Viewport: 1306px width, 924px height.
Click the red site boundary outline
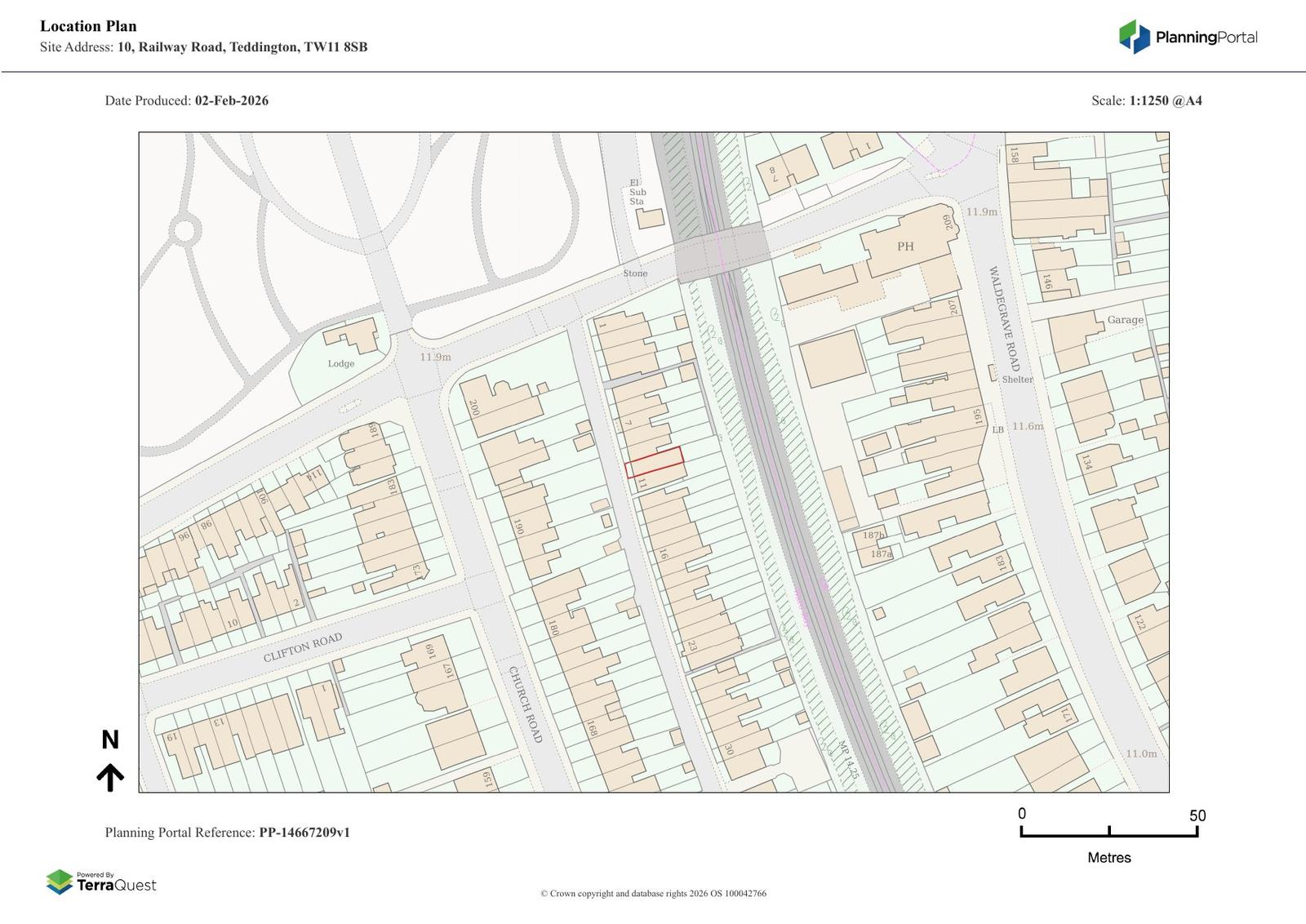(x=655, y=460)
